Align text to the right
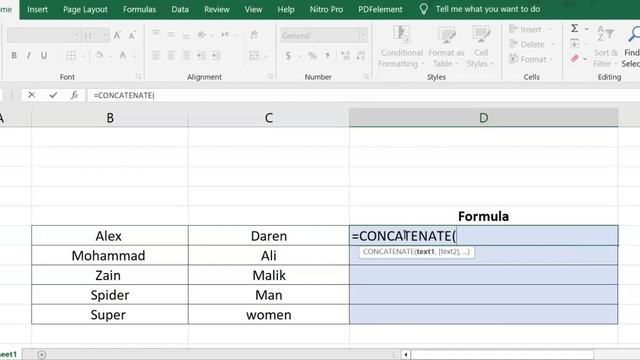The height and width of the screenshot is (360, 640). (186, 55)
